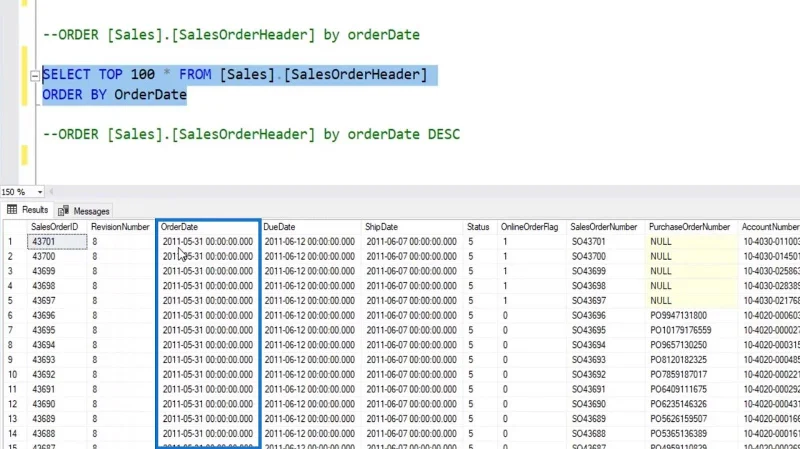800x449 pixels.
Task: Select row header number 7
Action: (14, 330)
